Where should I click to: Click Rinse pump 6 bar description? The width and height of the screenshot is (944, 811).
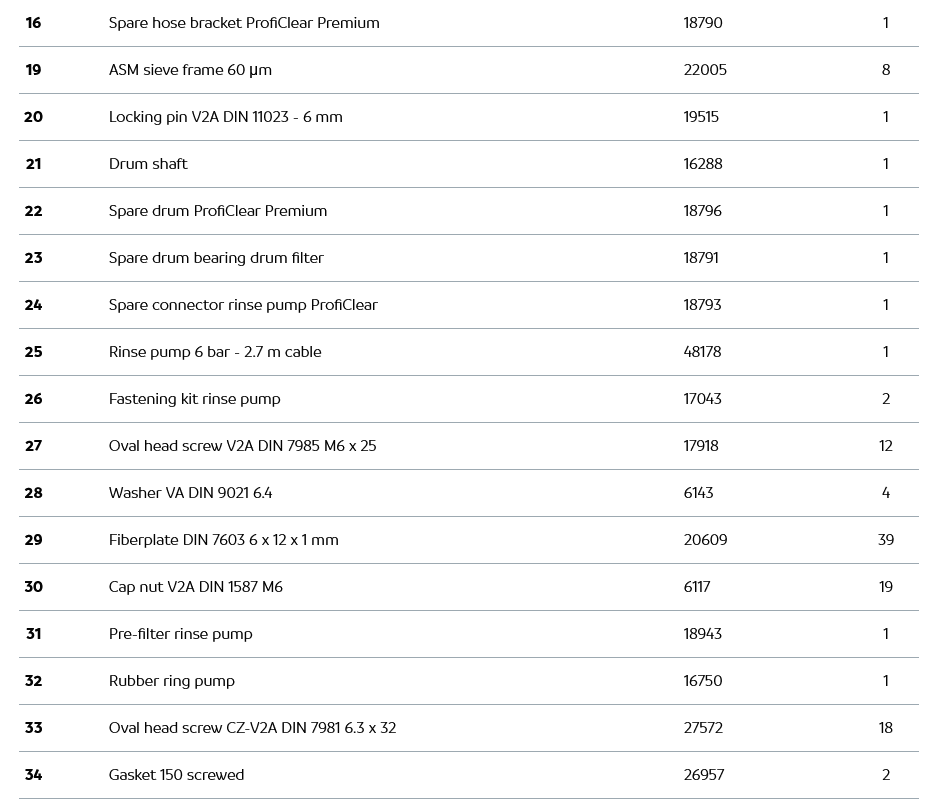(x=215, y=352)
